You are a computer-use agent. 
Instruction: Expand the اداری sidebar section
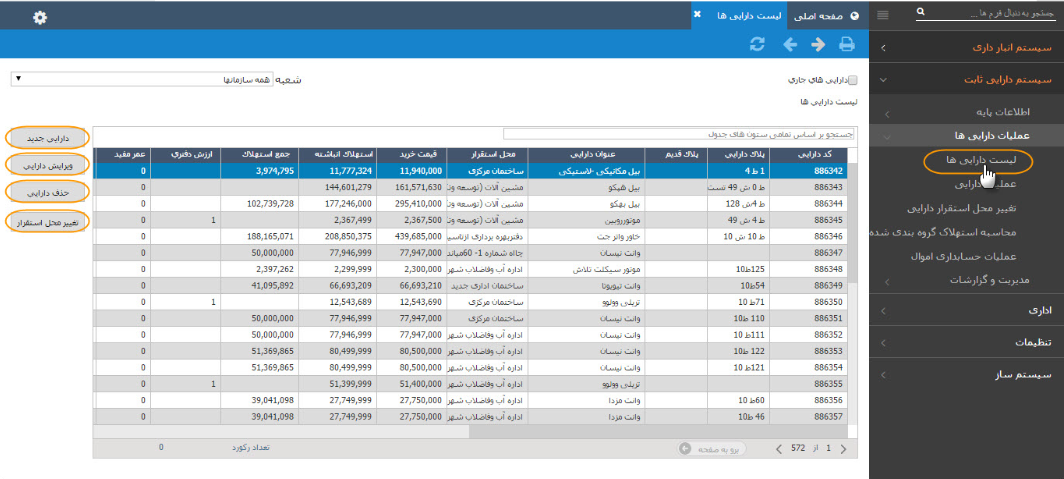pyautogui.click(x=967, y=311)
